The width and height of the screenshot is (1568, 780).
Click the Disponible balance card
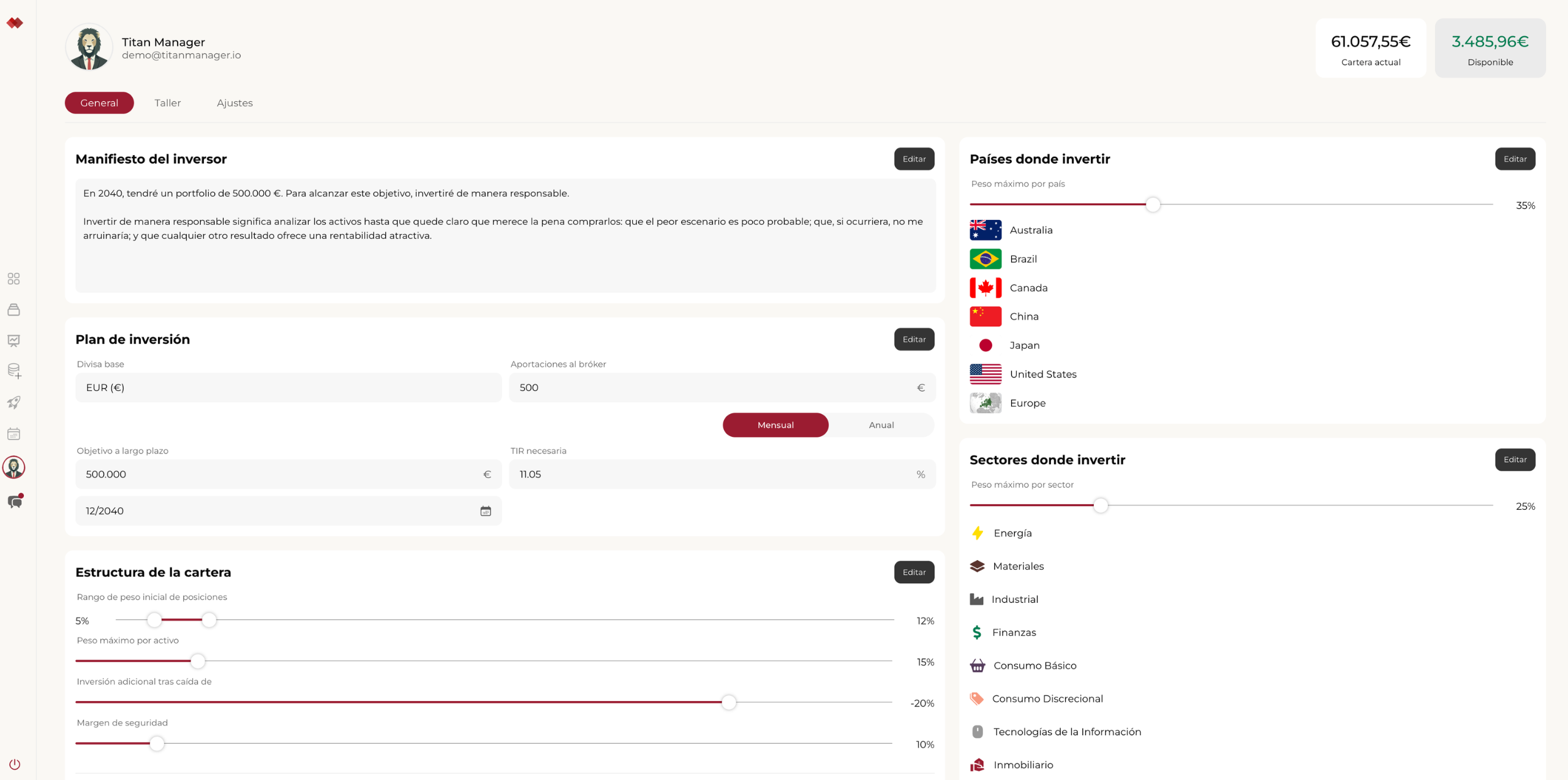(1490, 48)
